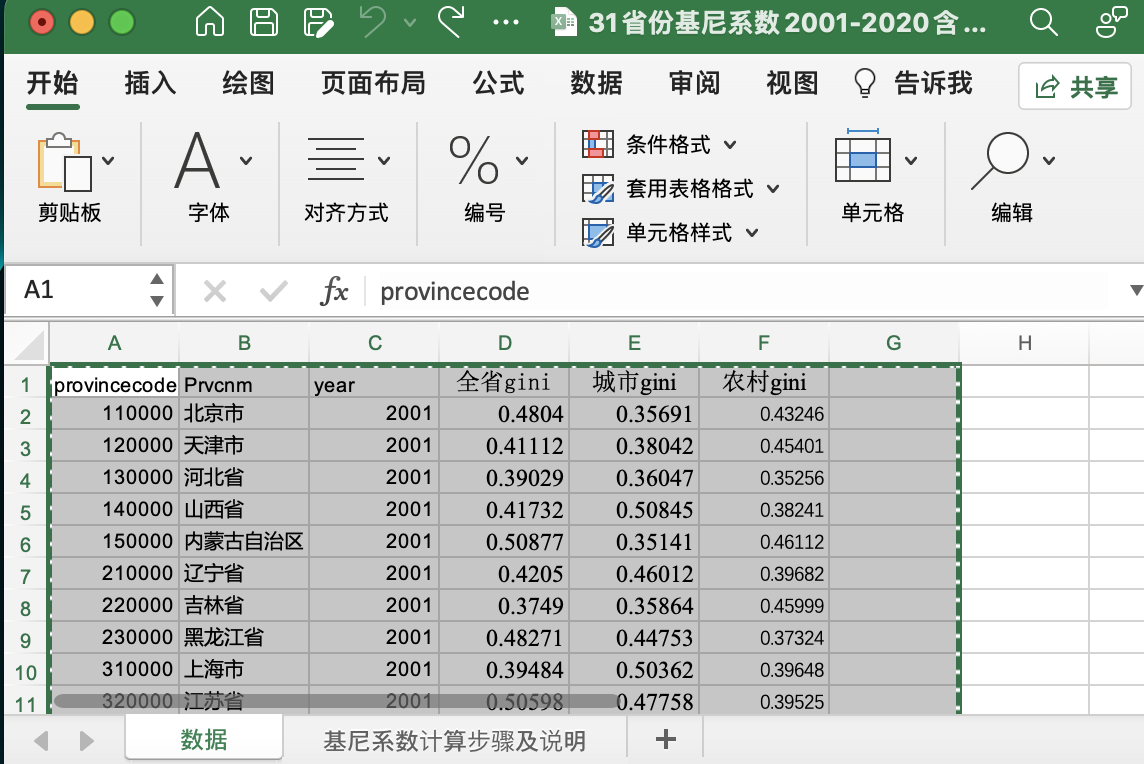
Task: Switch to the 公式 ribbon tab
Action: pos(498,83)
